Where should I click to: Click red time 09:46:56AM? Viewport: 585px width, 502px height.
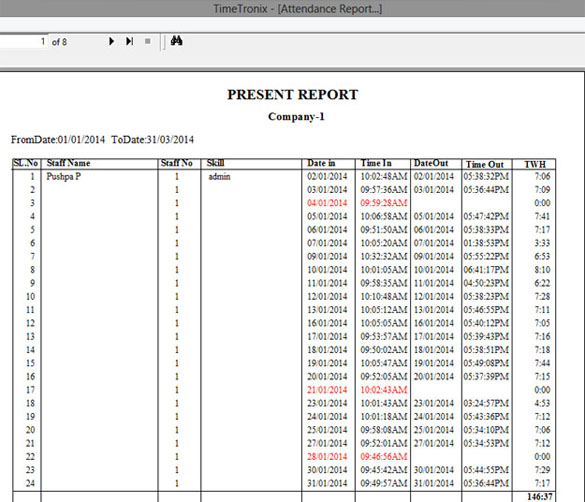point(384,457)
